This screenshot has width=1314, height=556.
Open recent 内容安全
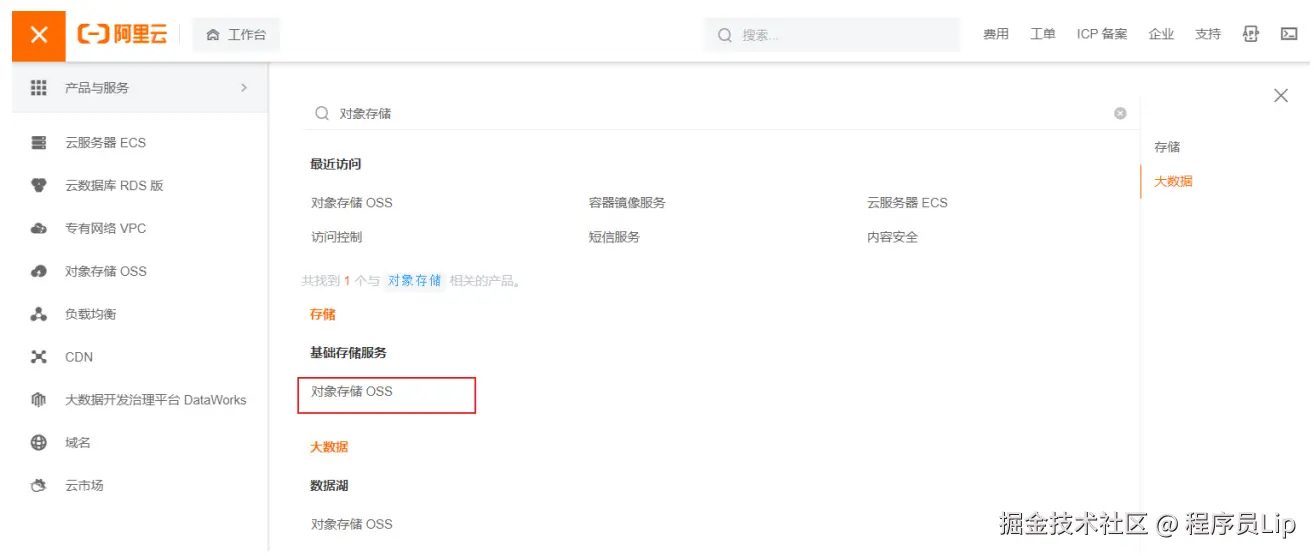pyautogui.click(x=892, y=238)
